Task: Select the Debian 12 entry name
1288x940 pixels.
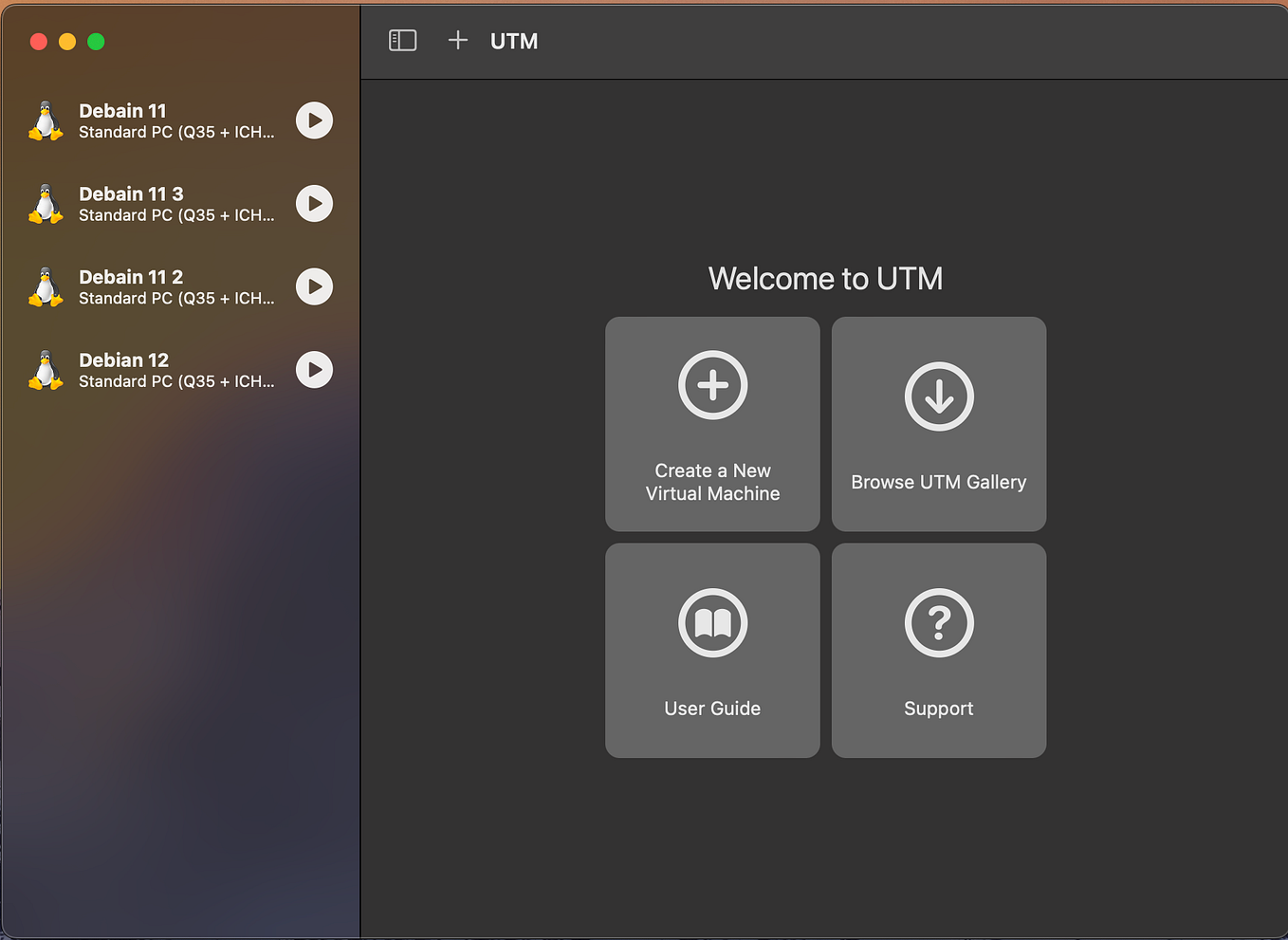Action: (x=123, y=360)
